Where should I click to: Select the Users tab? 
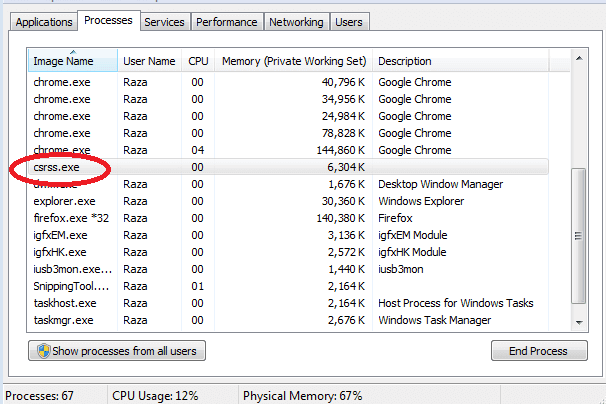[x=349, y=22]
